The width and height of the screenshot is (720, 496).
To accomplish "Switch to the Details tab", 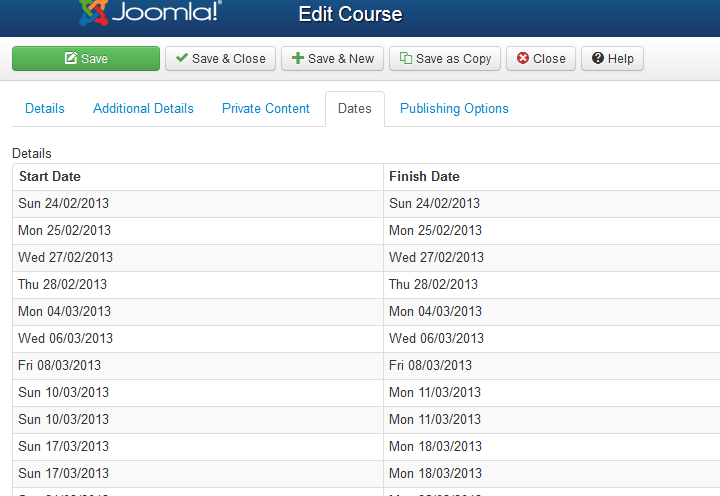I will 45,109.
